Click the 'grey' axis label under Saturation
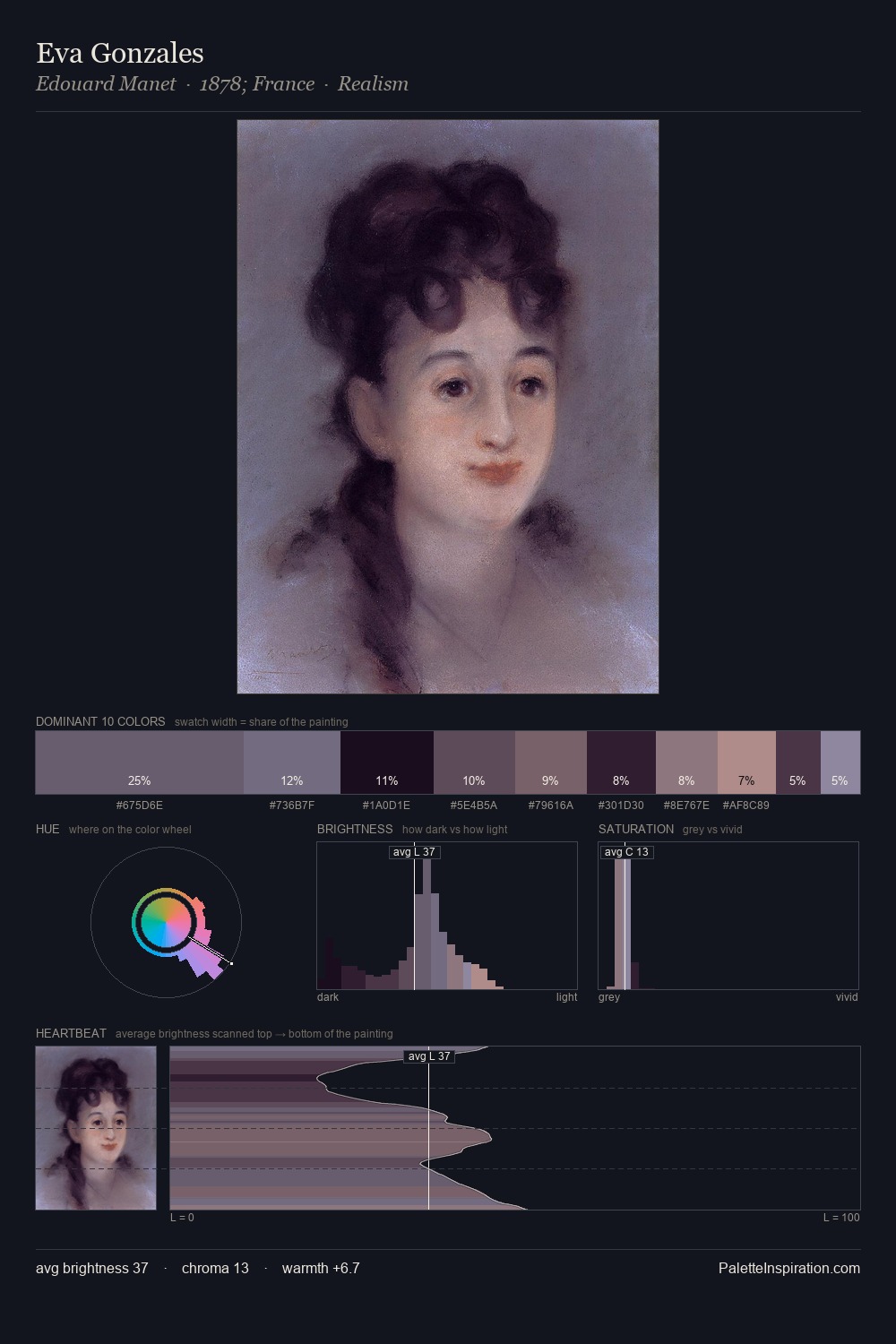 [609, 997]
